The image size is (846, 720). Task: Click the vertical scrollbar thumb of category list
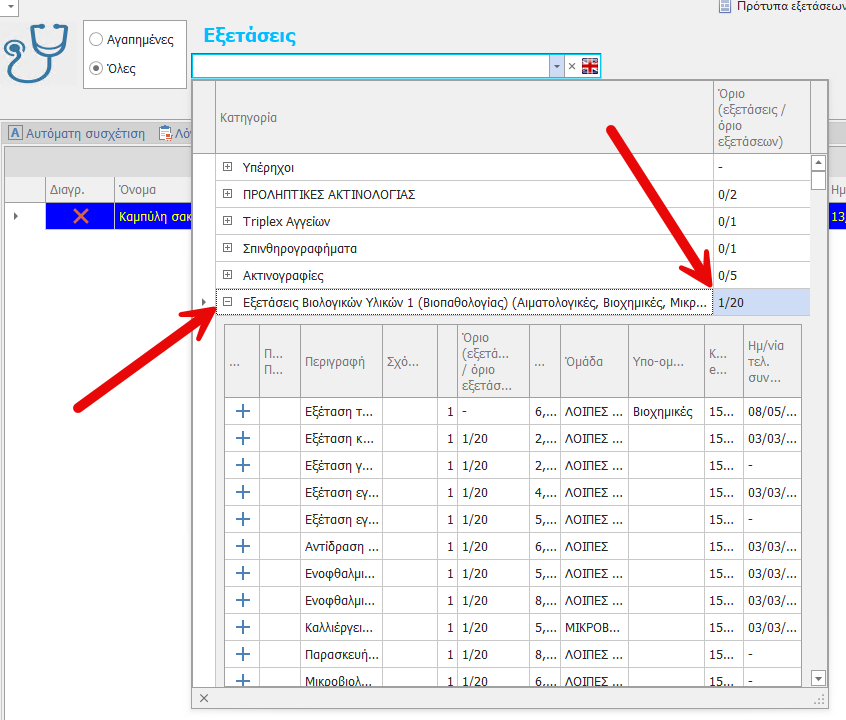pyautogui.click(x=818, y=180)
